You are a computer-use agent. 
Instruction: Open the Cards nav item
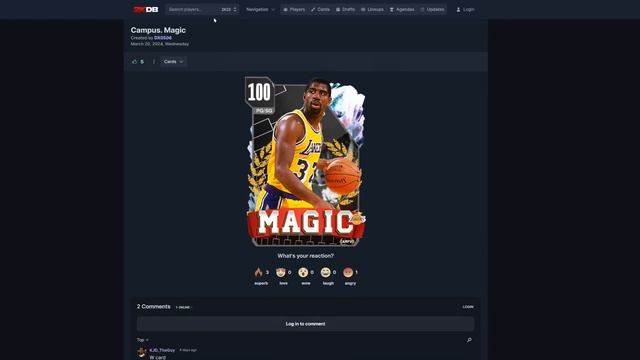pyautogui.click(x=320, y=9)
